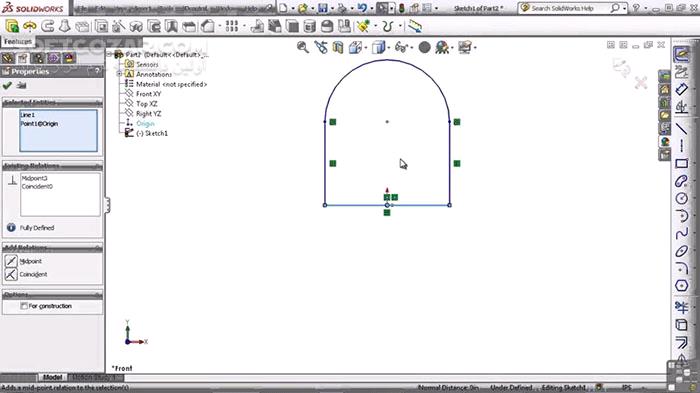Open the Undo dropdown arrow
This screenshot has width=700, height=393.
371,8
